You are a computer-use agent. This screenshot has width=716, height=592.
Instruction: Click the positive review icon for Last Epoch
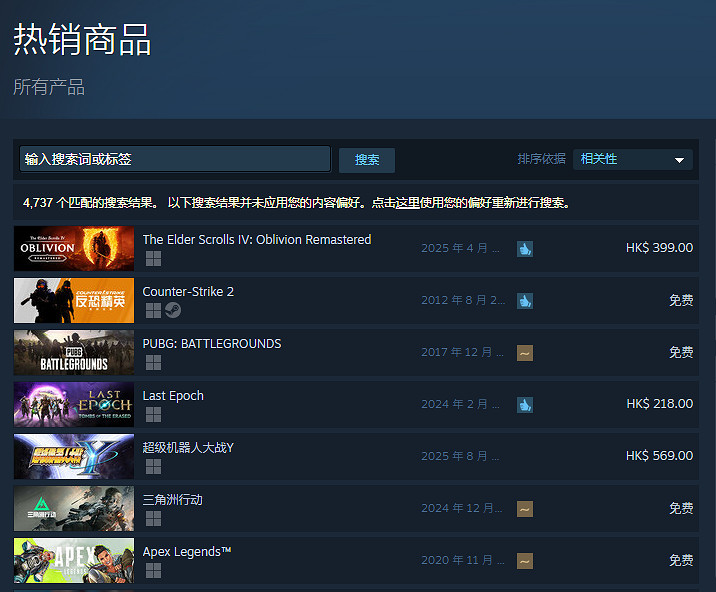point(525,405)
